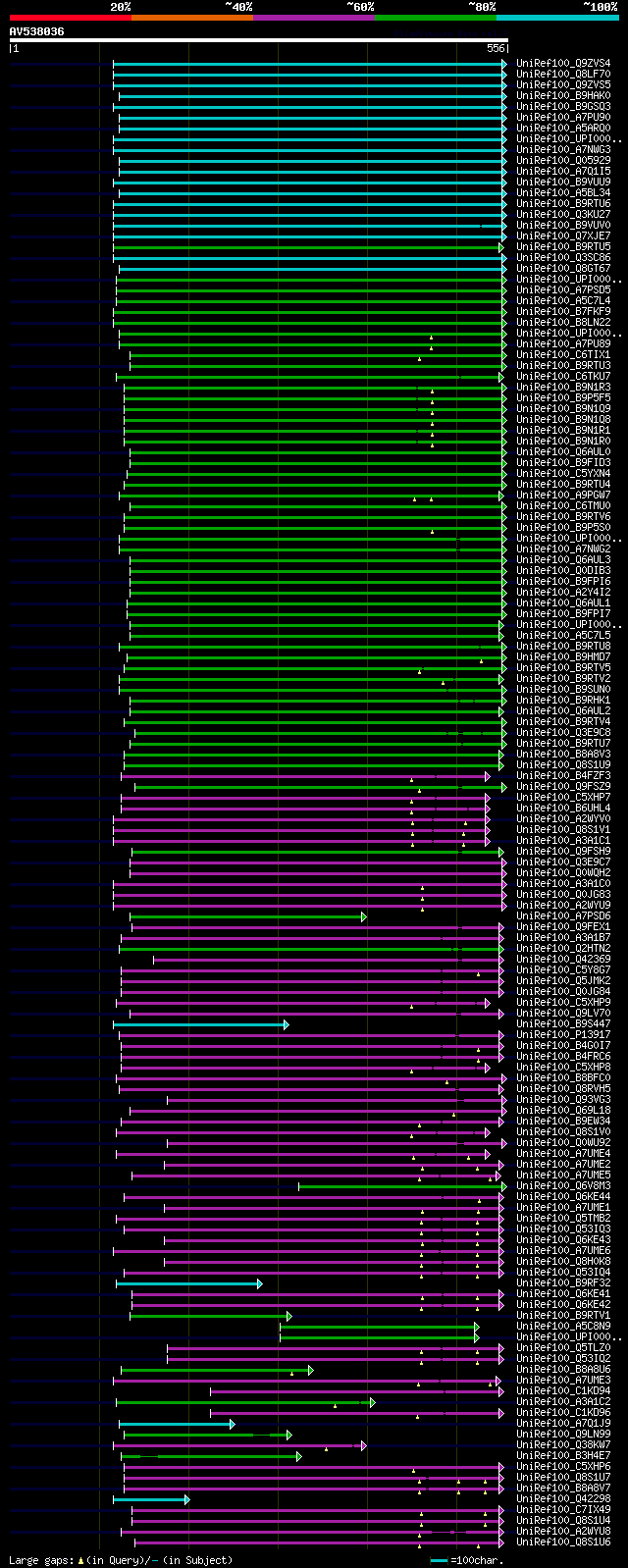Select label UniRef100_B9VUU9
Screen dimensions: 628x1568
563,183
